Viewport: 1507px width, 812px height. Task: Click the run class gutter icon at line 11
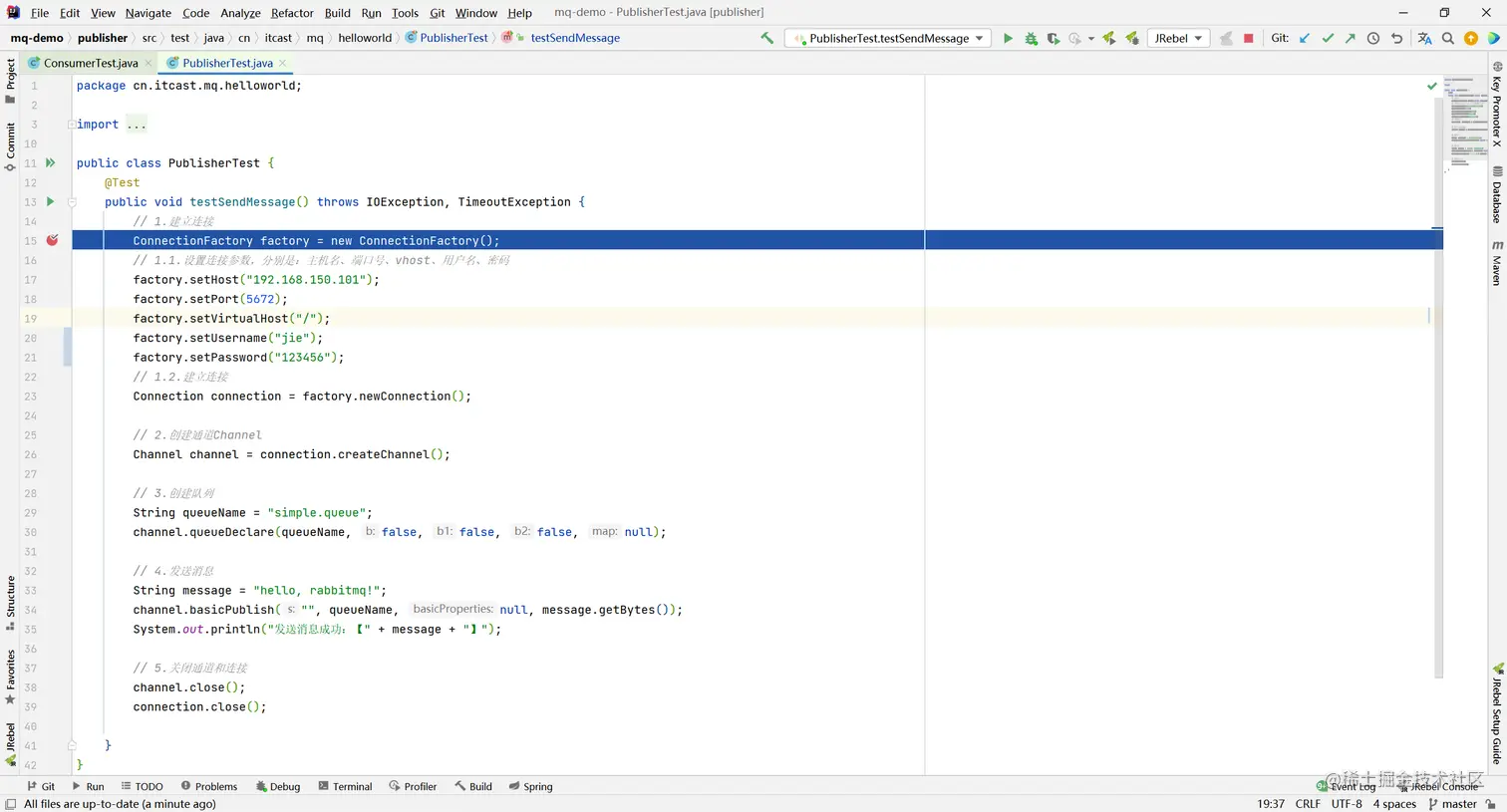50,162
